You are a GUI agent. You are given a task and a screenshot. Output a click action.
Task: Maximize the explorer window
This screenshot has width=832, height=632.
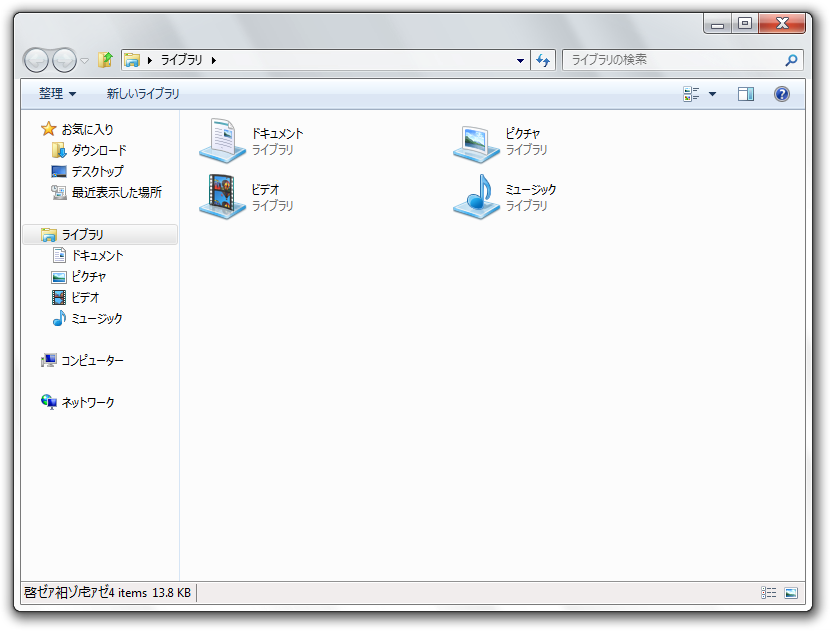point(745,23)
